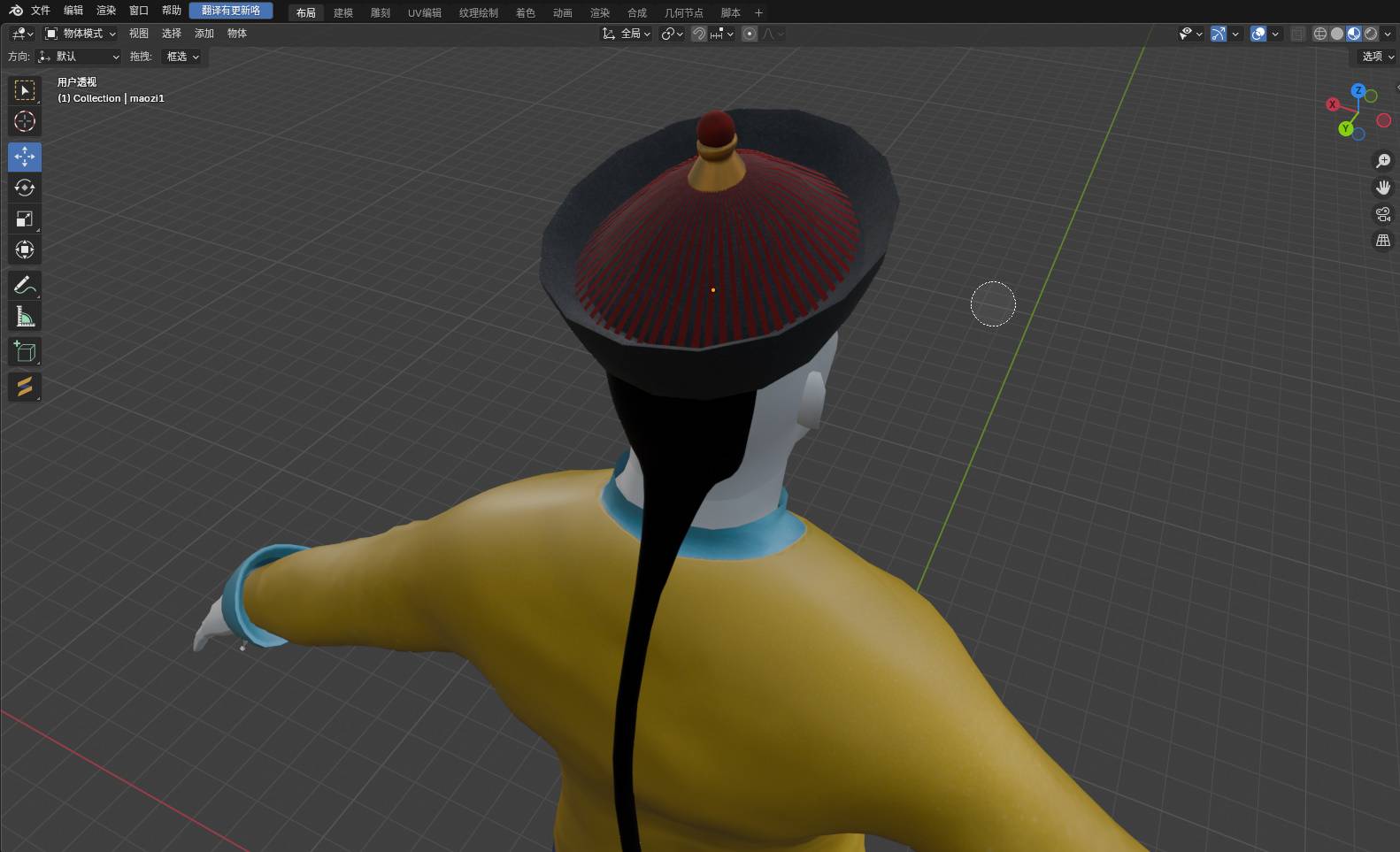The width and height of the screenshot is (1400, 852).
Task: Select the Move tool in the toolbar
Action: 25,157
